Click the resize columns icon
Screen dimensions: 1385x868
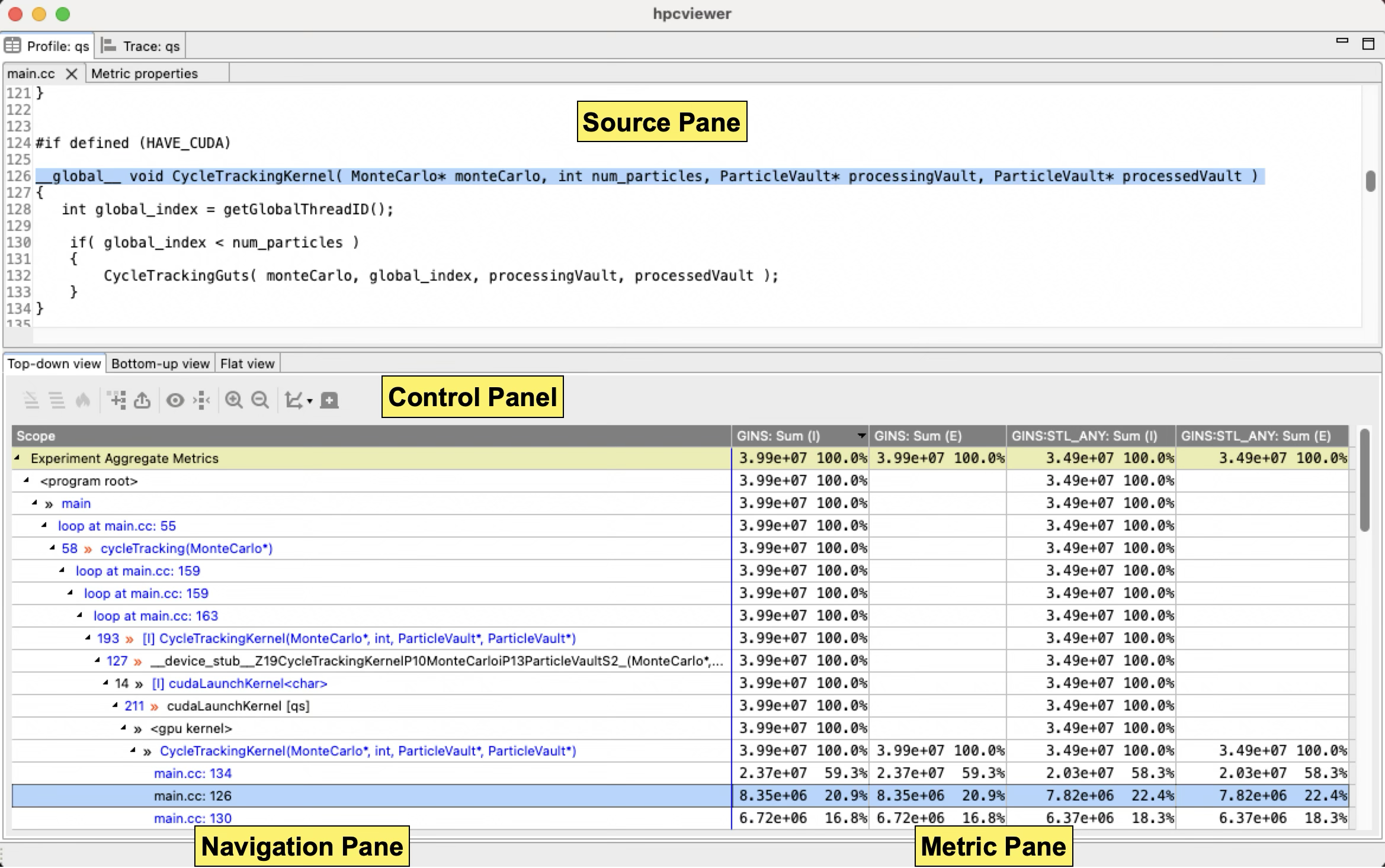click(201, 401)
